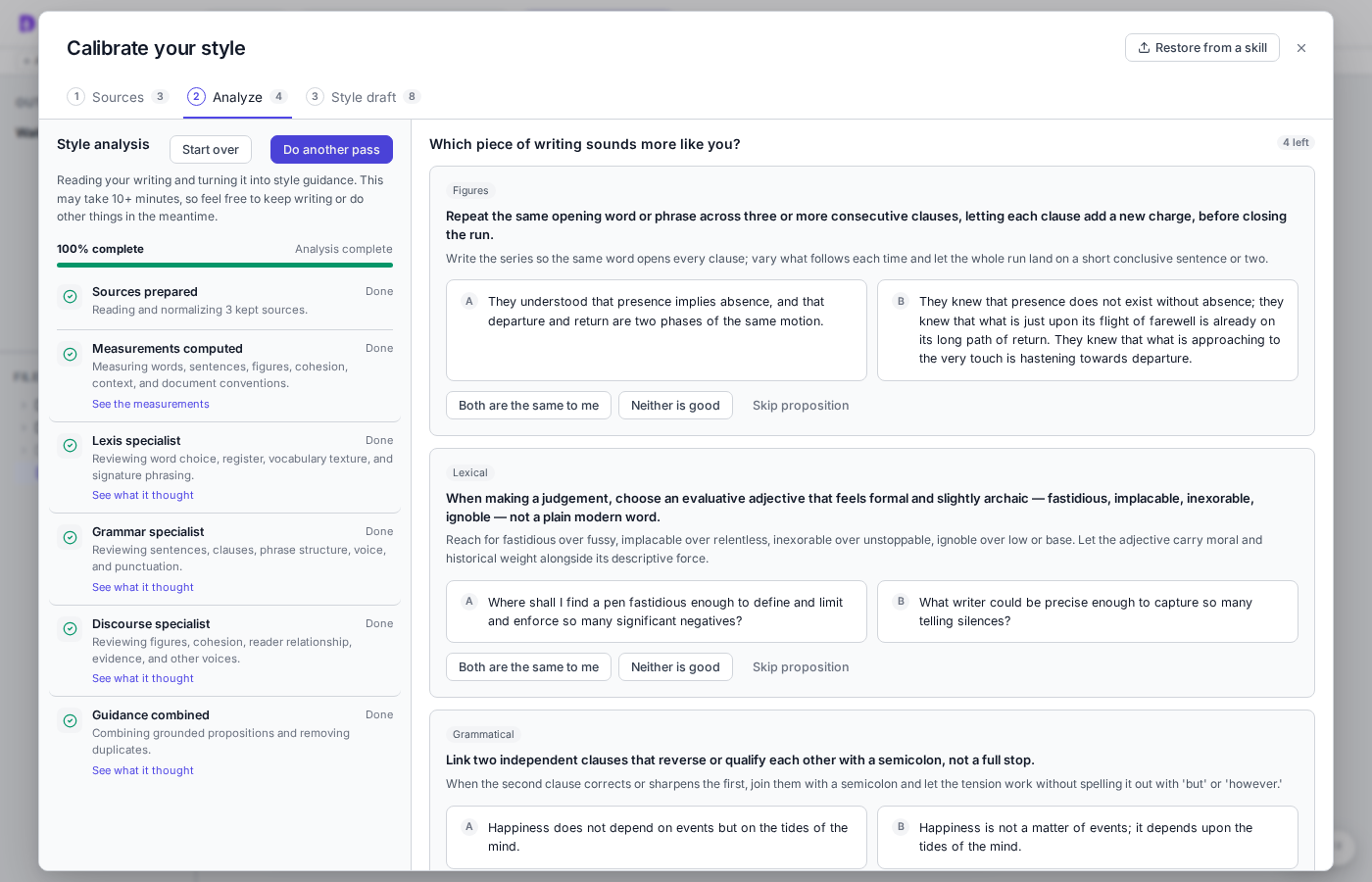Open See the measurements link

151,404
